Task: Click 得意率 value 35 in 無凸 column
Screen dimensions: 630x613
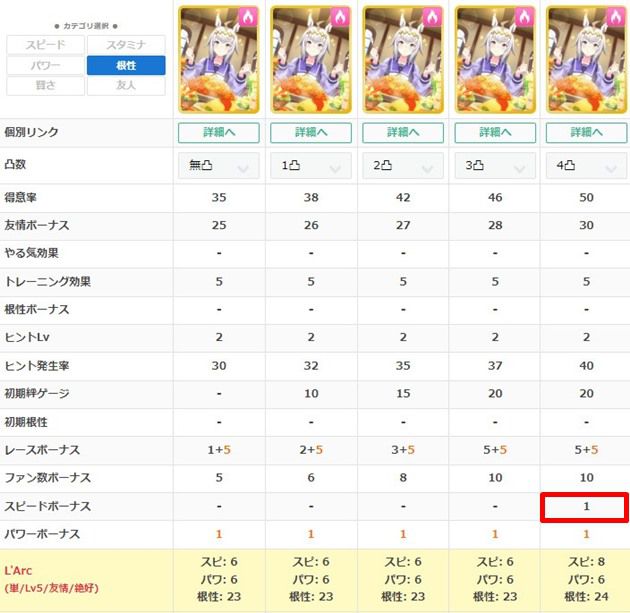Action: pos(219,198)
